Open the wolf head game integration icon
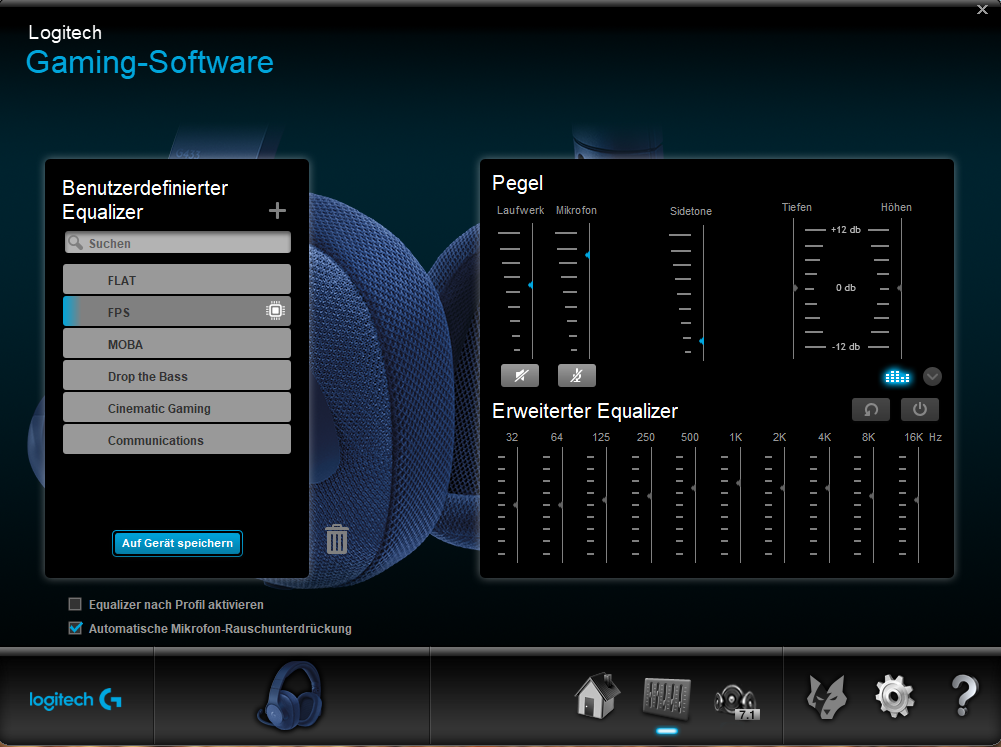The width and height of the screenshot is (1001, 747). click(827, 697)
